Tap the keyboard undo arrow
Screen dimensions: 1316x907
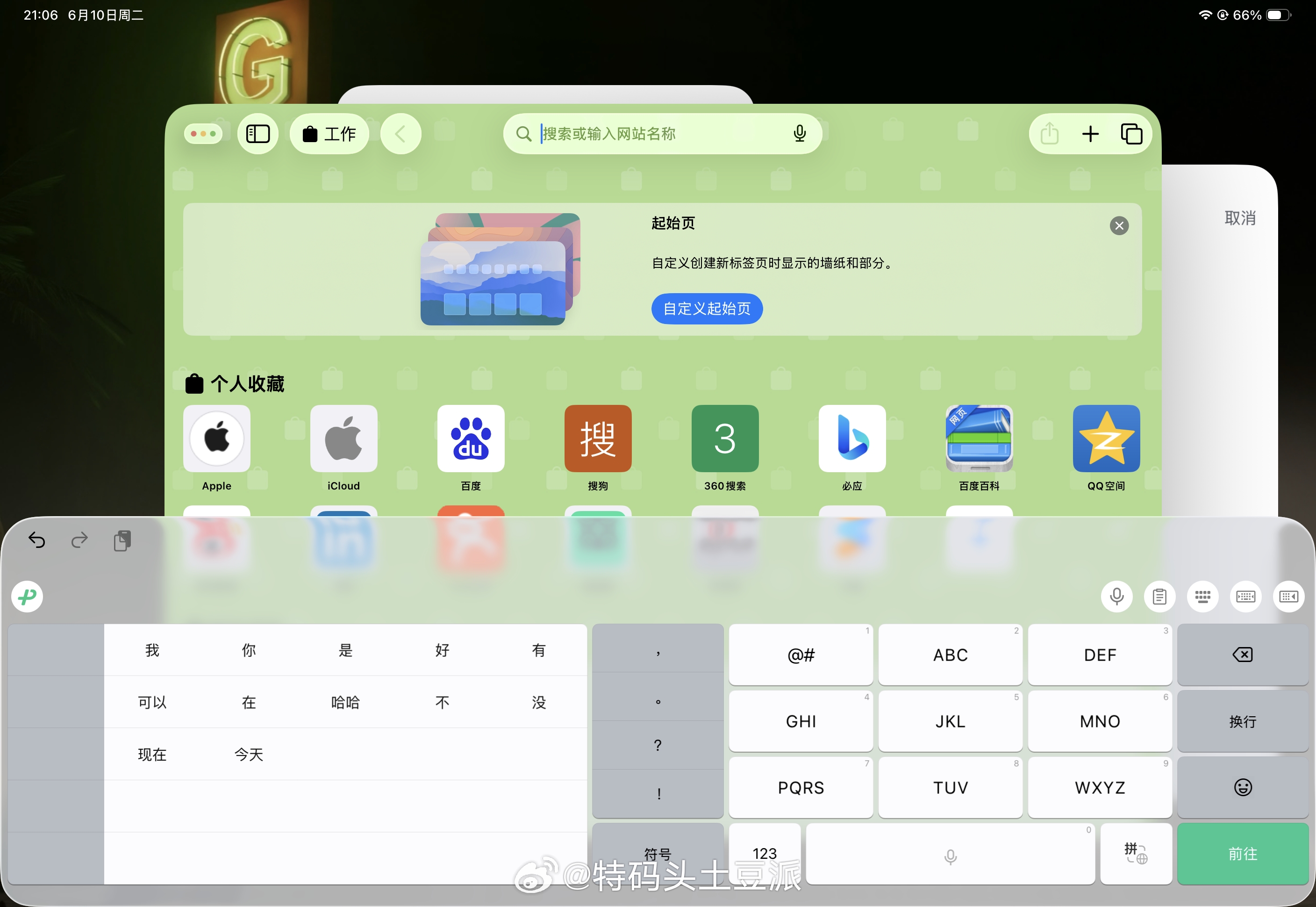pyautogui.click(x=37, y=540)
